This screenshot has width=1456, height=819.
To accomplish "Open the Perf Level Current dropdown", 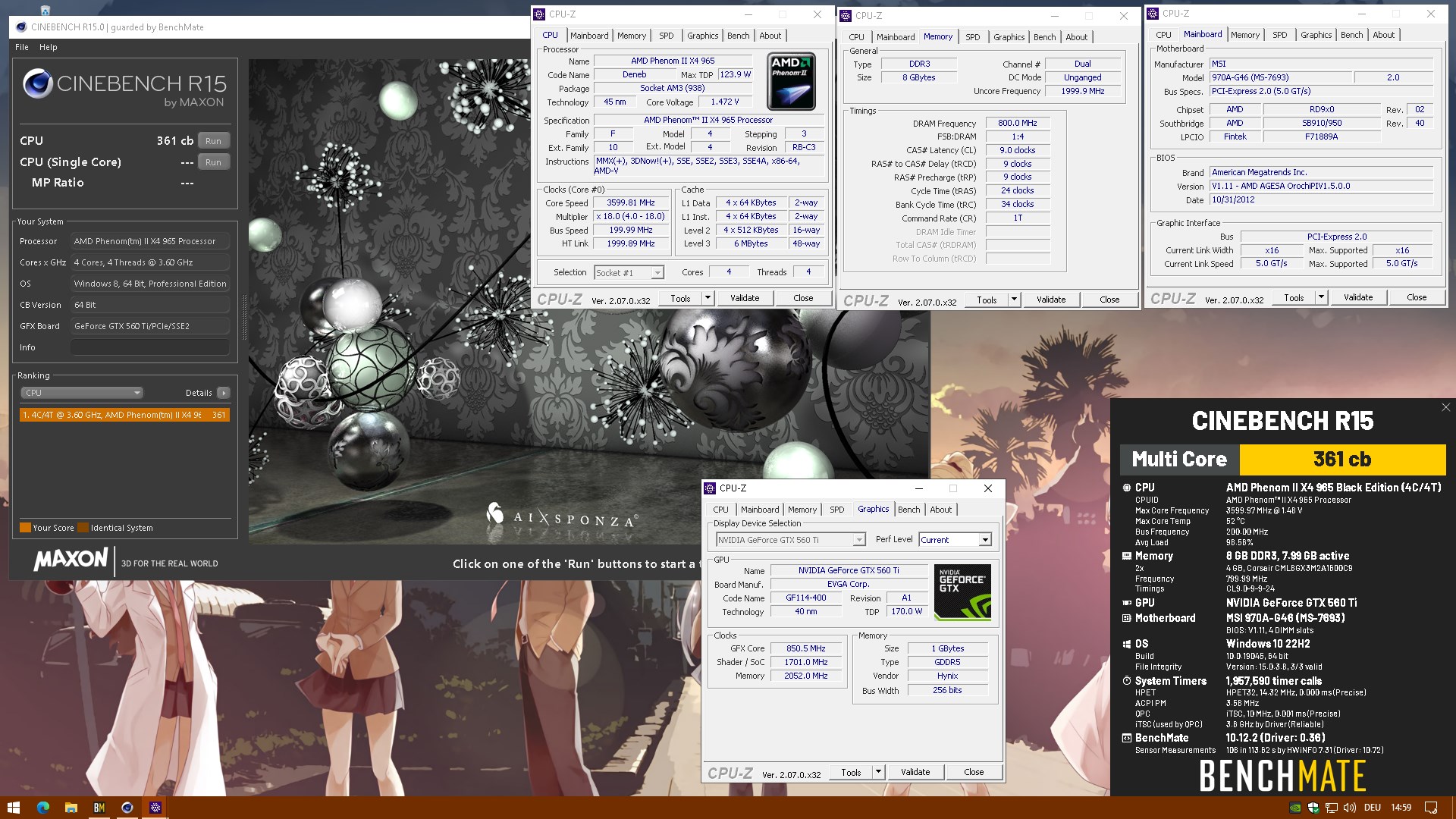I will coord(955,540).
